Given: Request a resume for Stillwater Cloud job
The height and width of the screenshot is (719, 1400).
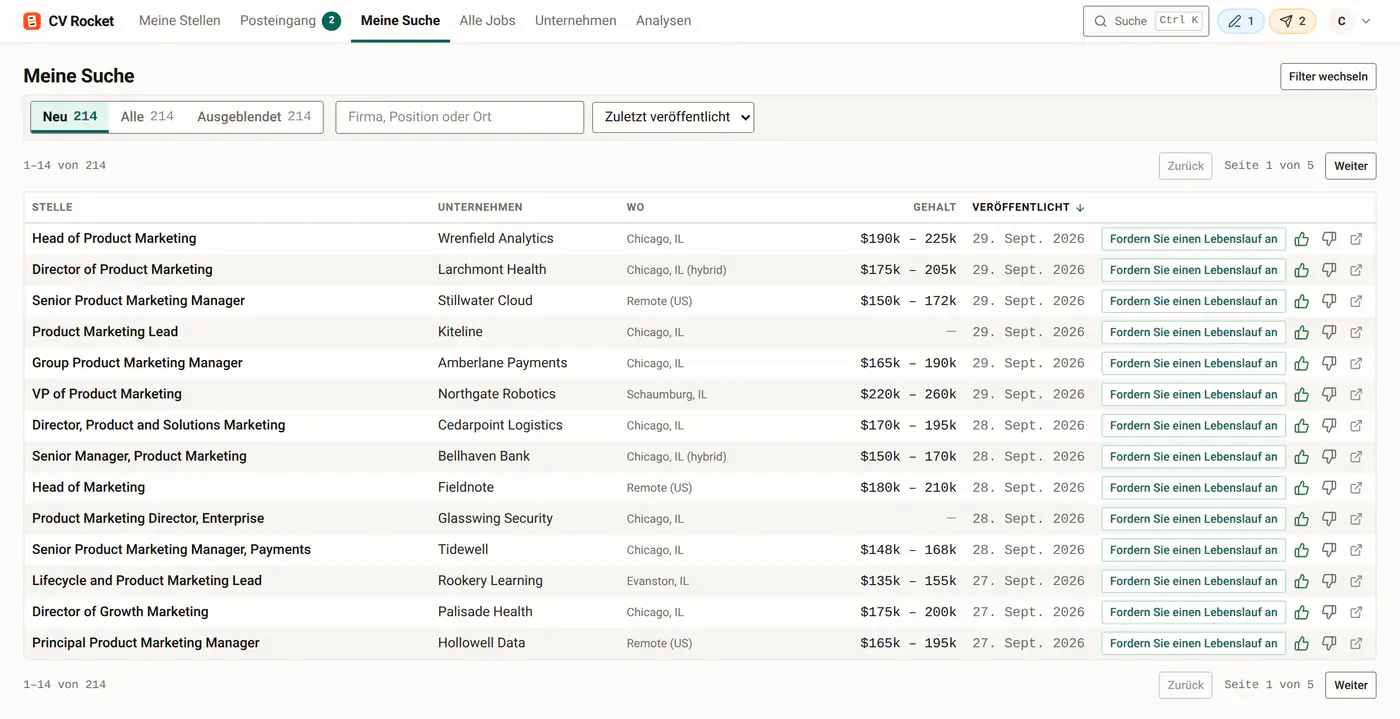Looking at the screenshot, I should coord(1194,301).
